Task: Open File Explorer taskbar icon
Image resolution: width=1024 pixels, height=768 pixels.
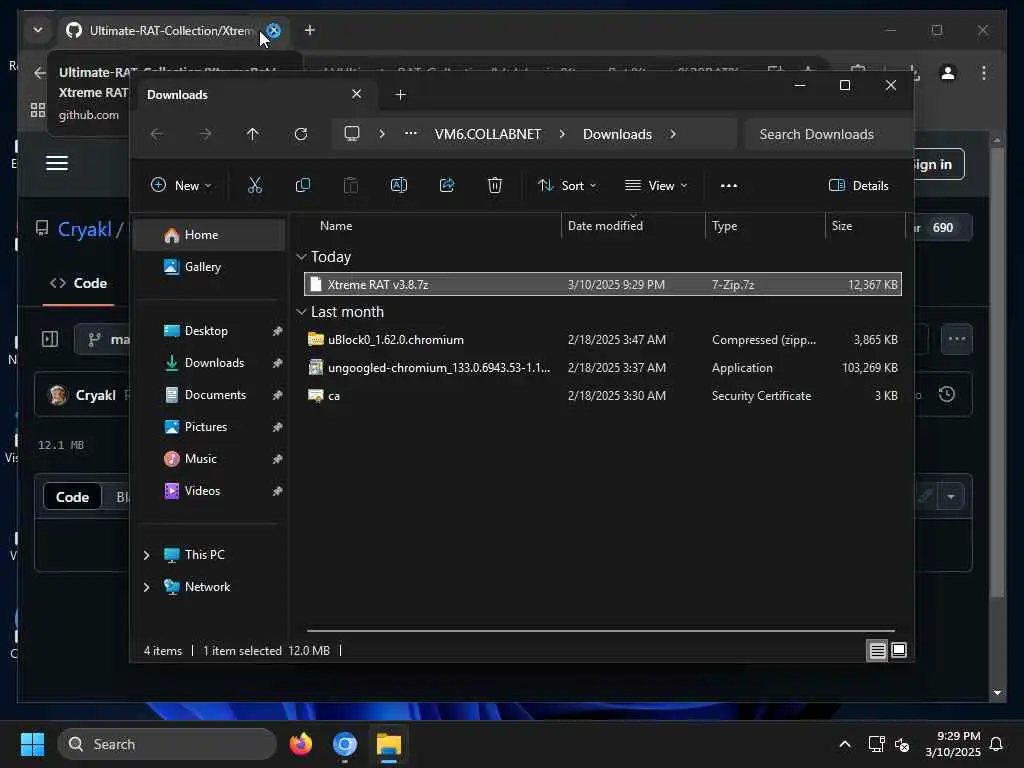Action: [389, 744]
